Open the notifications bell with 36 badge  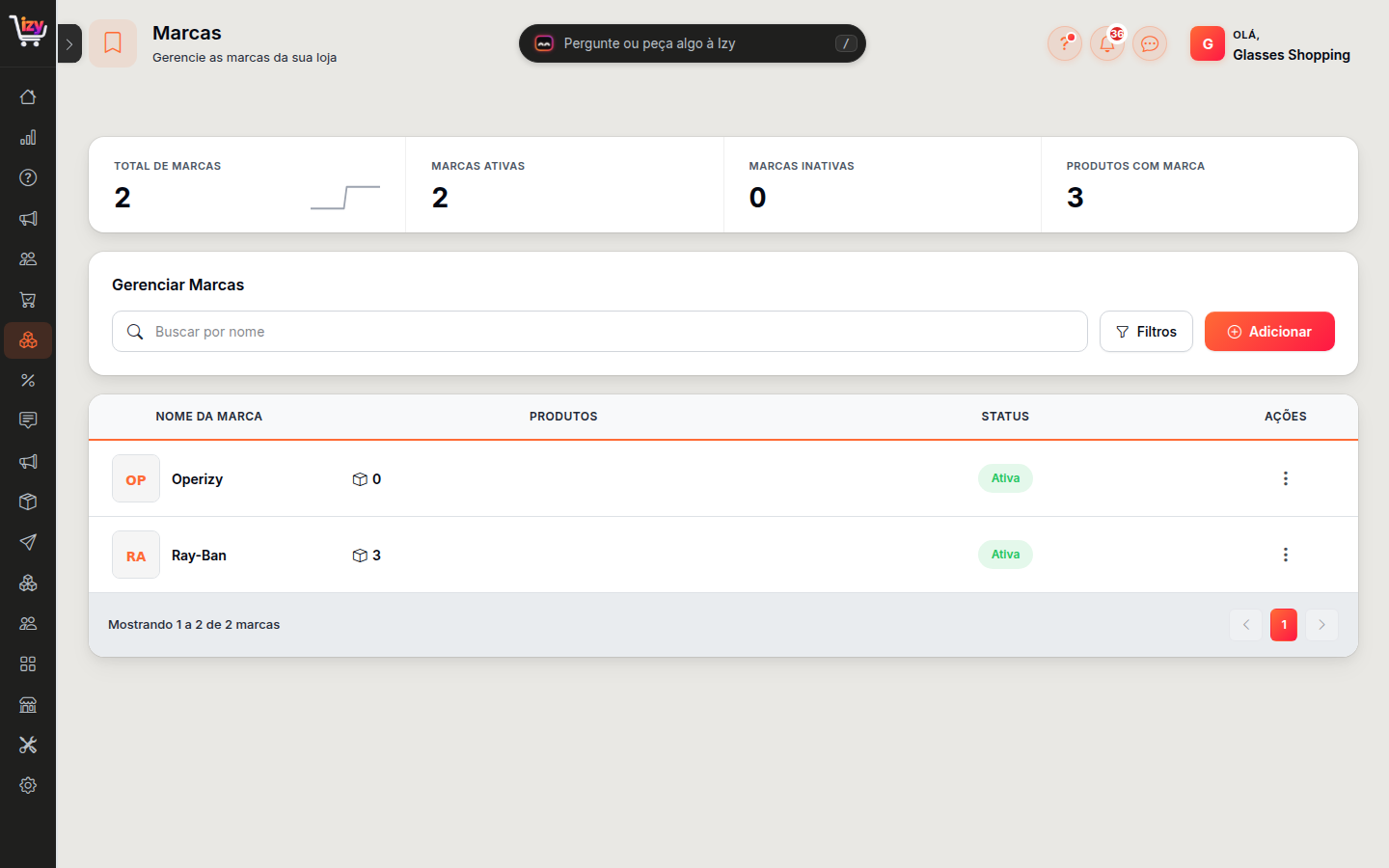(x=1107, y=43)
